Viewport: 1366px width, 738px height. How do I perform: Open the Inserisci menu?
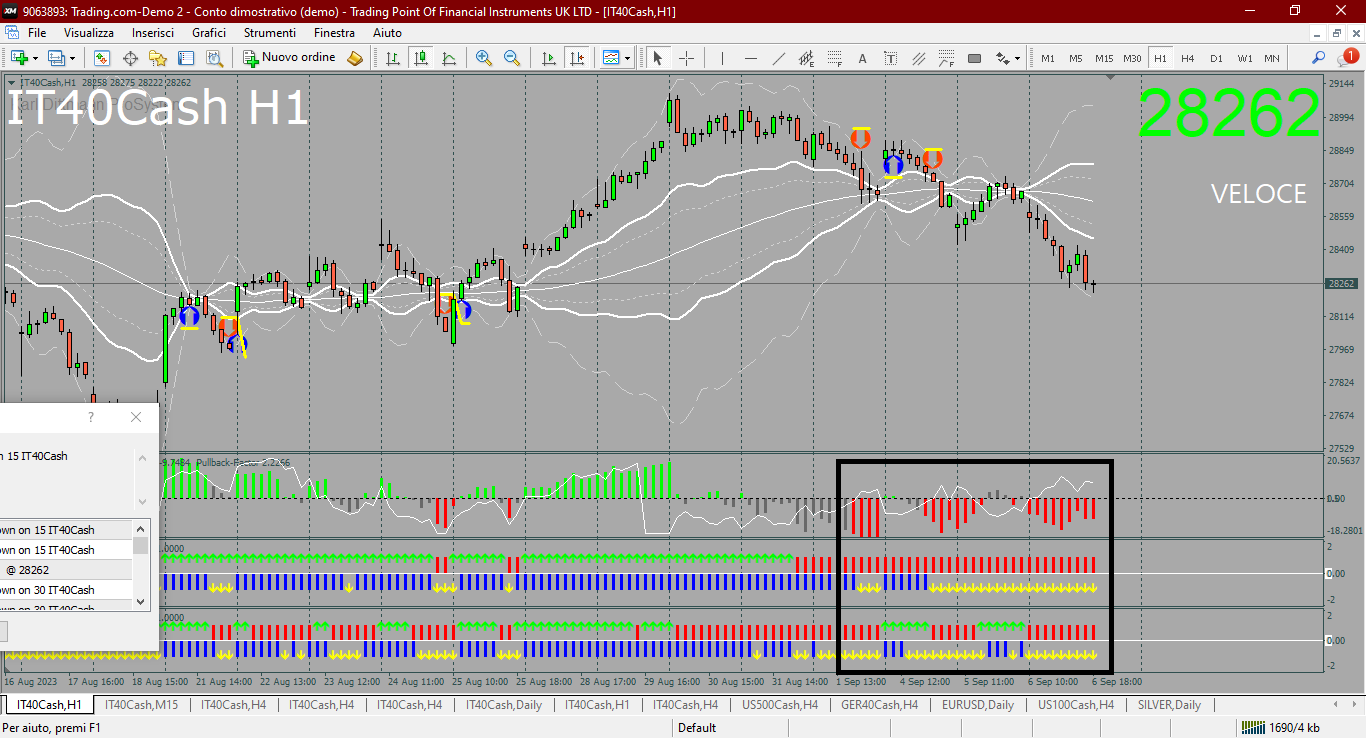click(x=153, y=33)
